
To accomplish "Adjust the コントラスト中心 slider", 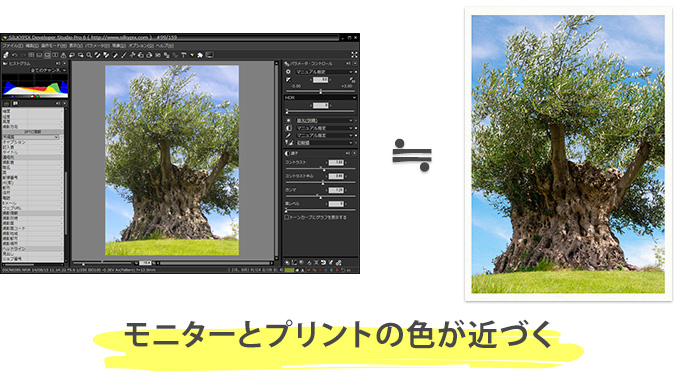I will (320, 183).
